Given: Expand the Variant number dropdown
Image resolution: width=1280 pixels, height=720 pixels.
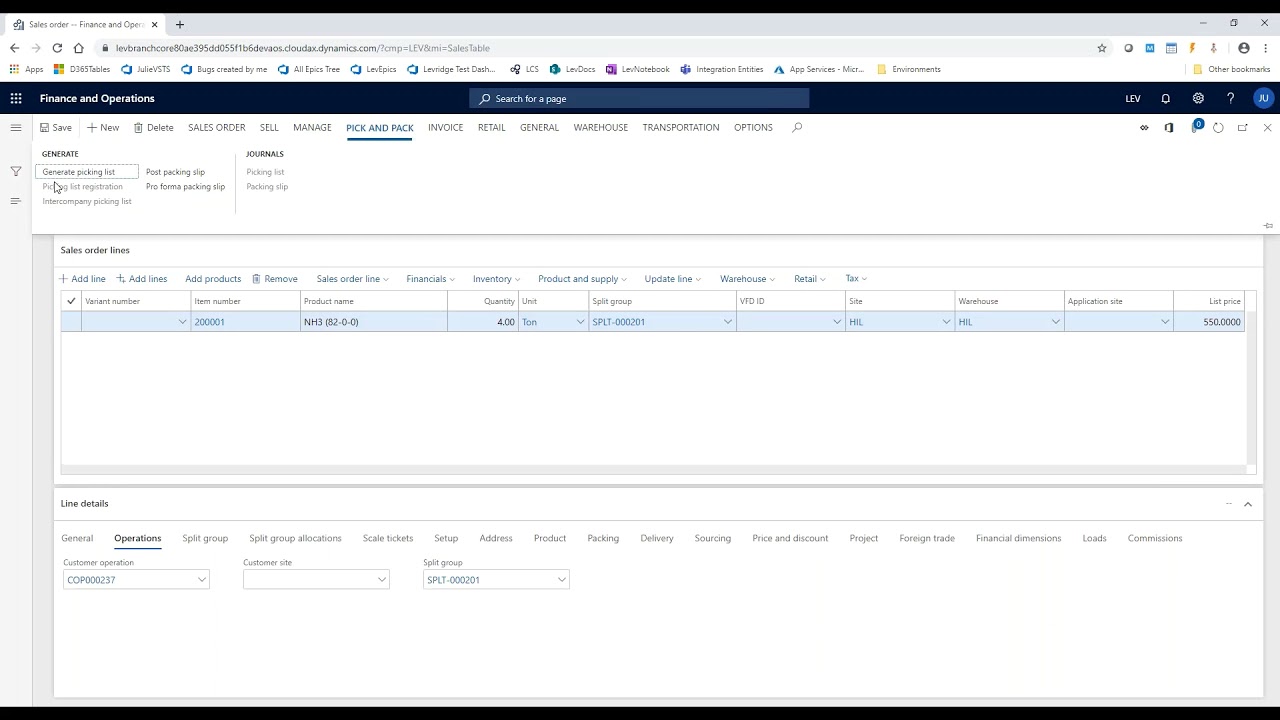Looking at the screenshot, I should point(182,322).
